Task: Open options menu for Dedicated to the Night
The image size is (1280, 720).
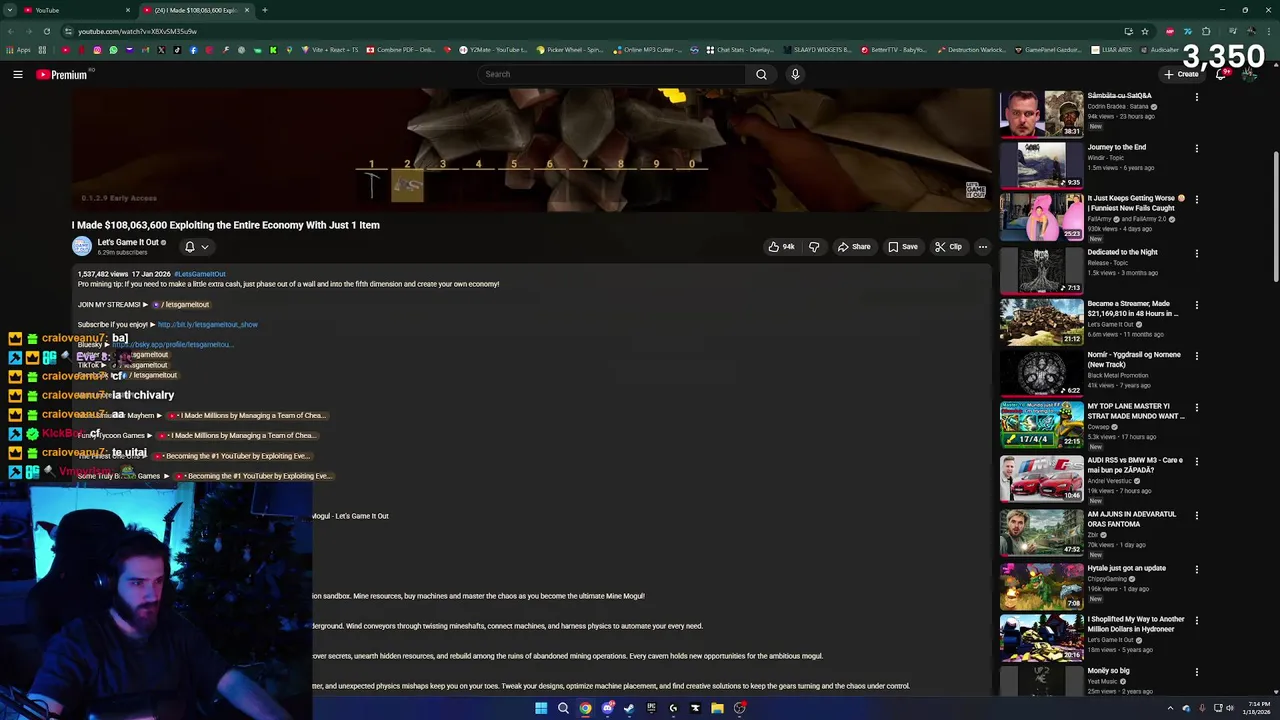Action: coord(1196,254)
